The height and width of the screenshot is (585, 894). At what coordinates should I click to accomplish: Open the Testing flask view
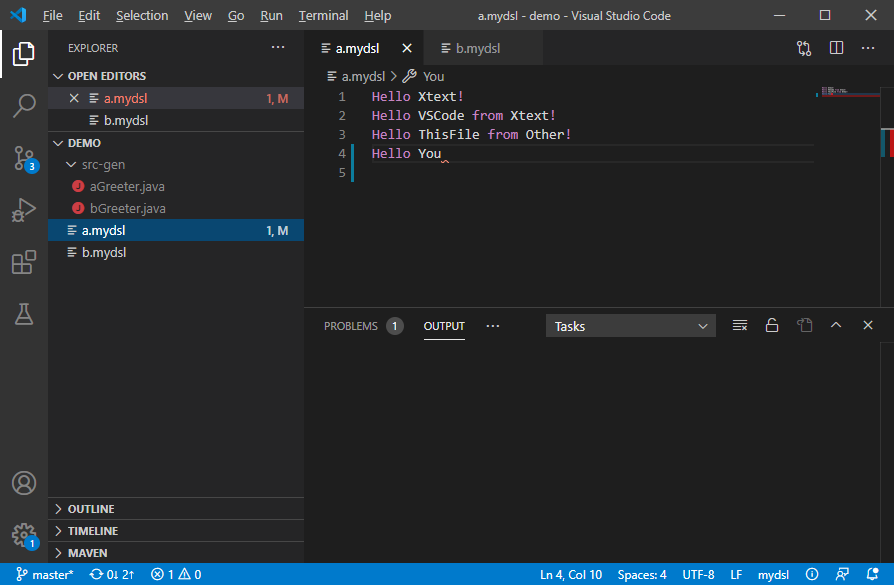(23, 314)
